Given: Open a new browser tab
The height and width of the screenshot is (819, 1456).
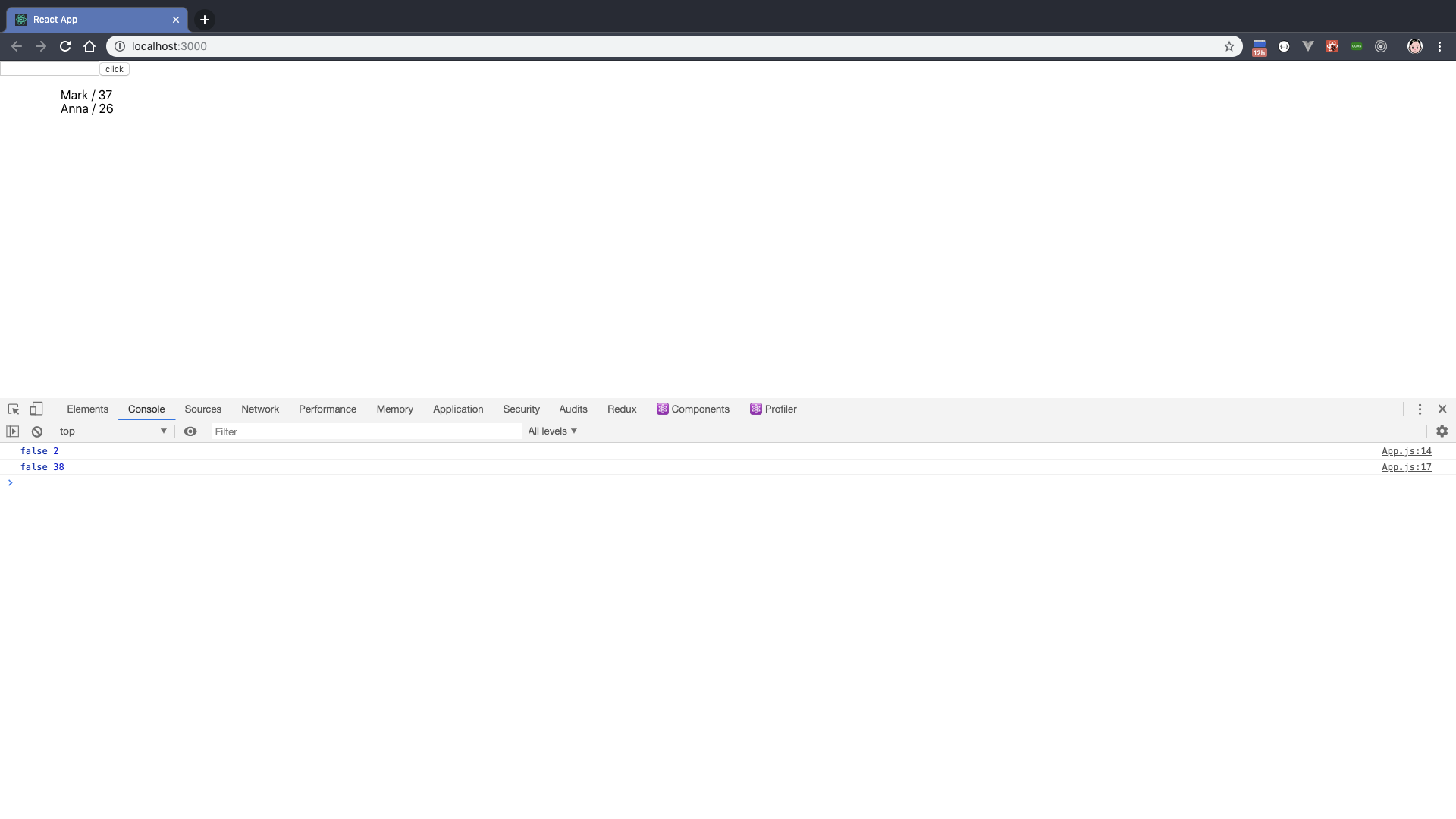Looking at the screenshot, I should tap(205, 20).
